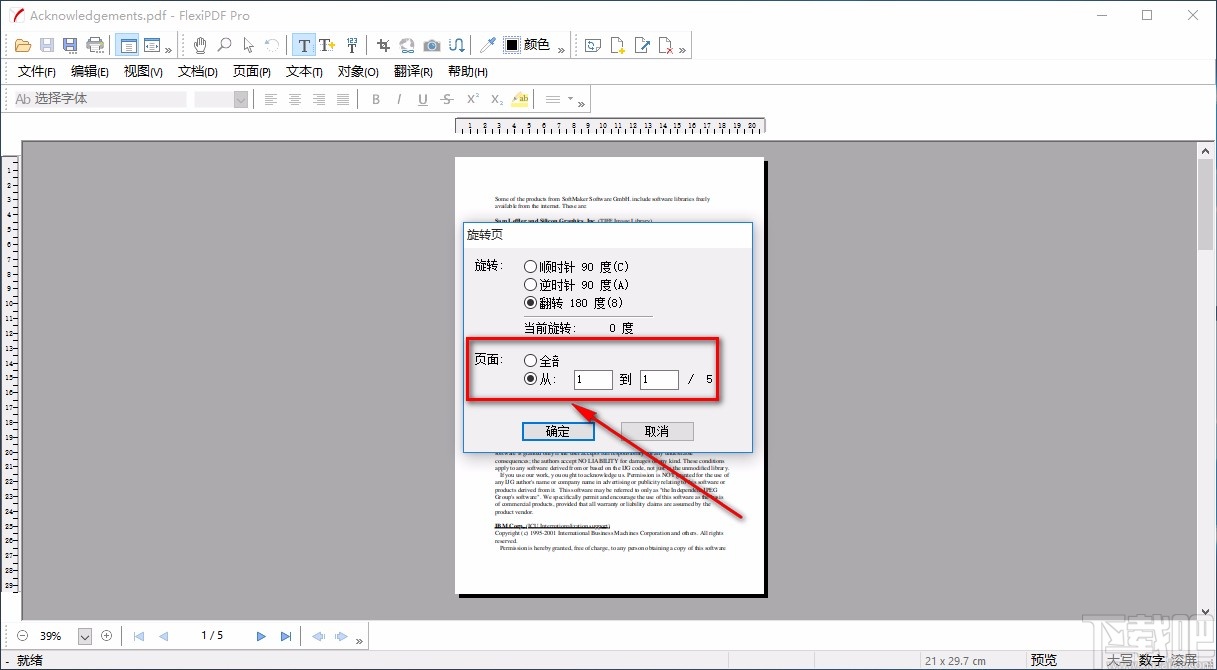Screen dimensions: 1217x670
Task: Click the zoom out minus icon
Action: pos(22,636)
